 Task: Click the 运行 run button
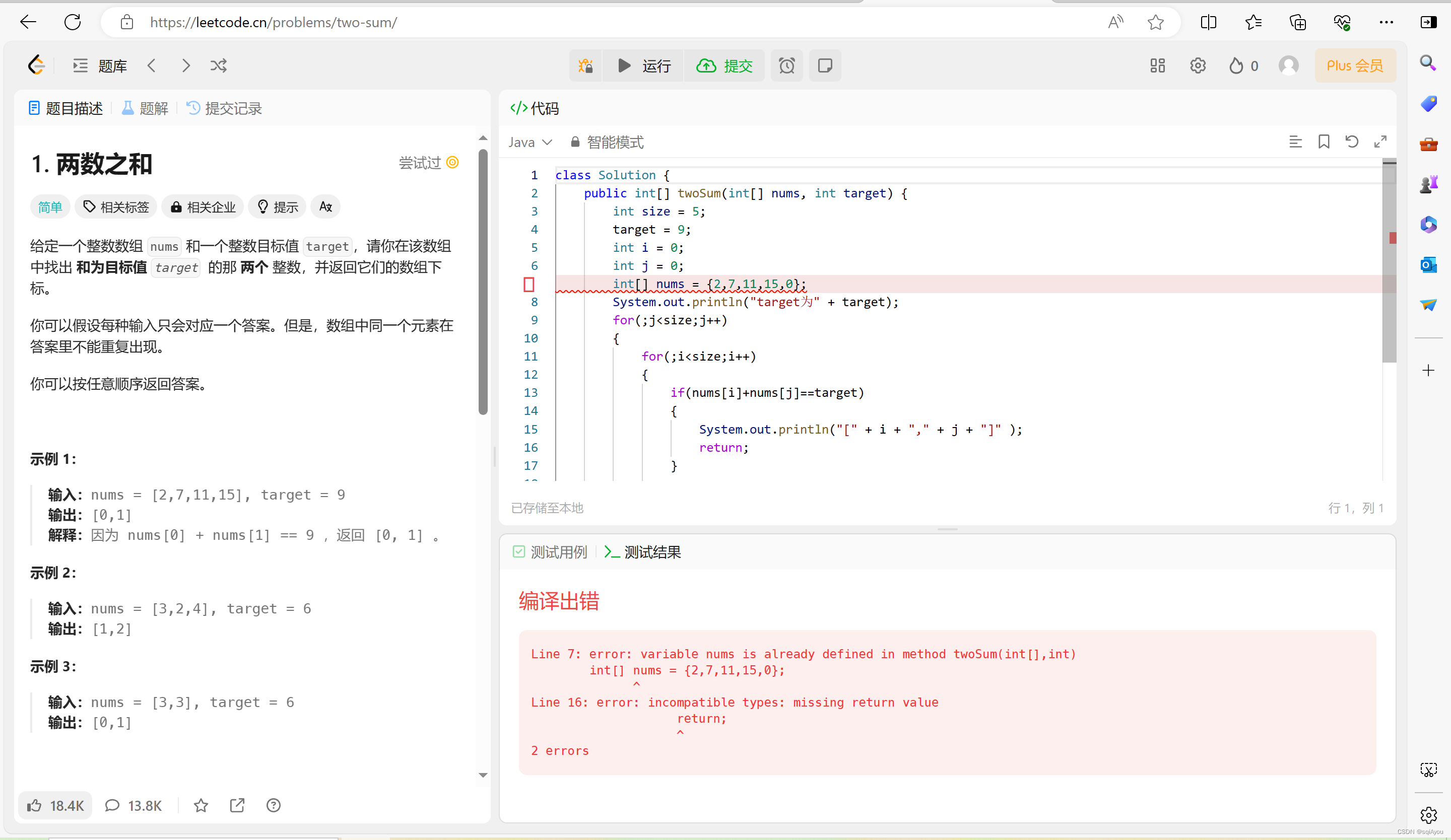pyautogui.click(x=644, y=65)
